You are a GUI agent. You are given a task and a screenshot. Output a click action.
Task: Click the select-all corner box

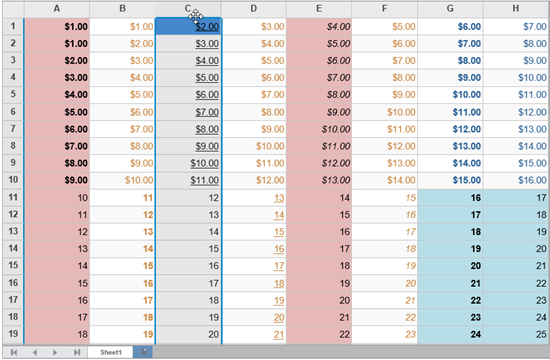coord(13,9)
